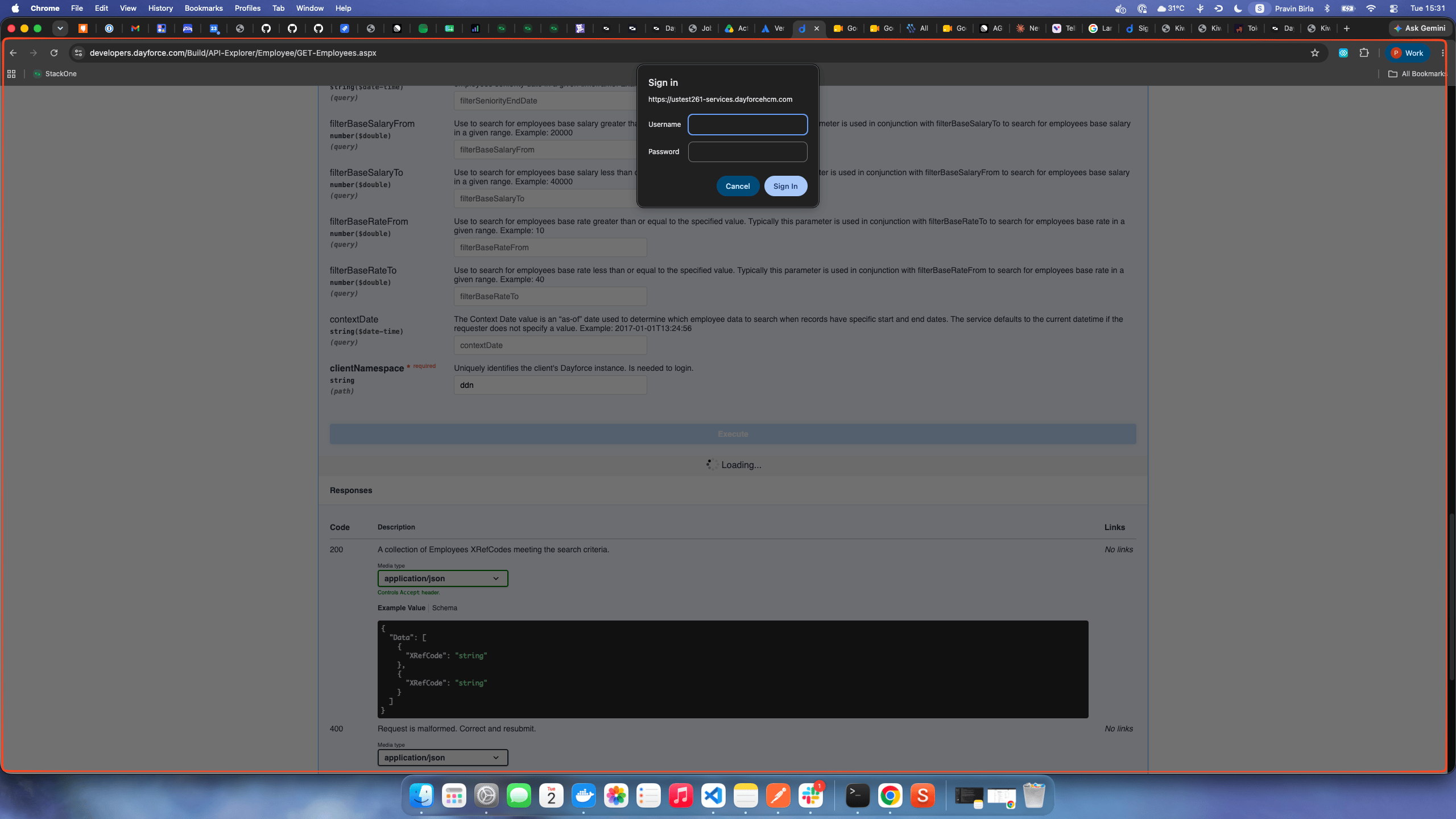Click the page vertical scrollbar
The image size is (1456, 819).
1451,597
